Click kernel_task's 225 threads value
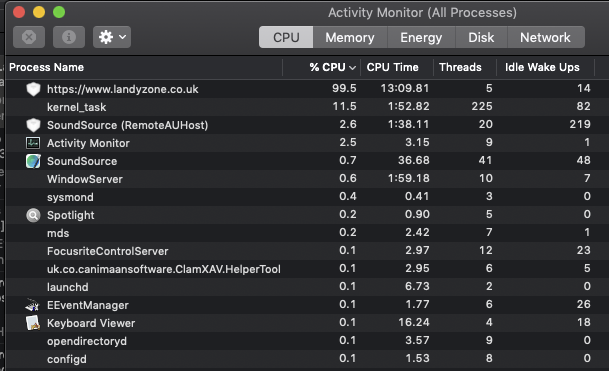Viewport: 609px width, 371px height. coord(482,106)
